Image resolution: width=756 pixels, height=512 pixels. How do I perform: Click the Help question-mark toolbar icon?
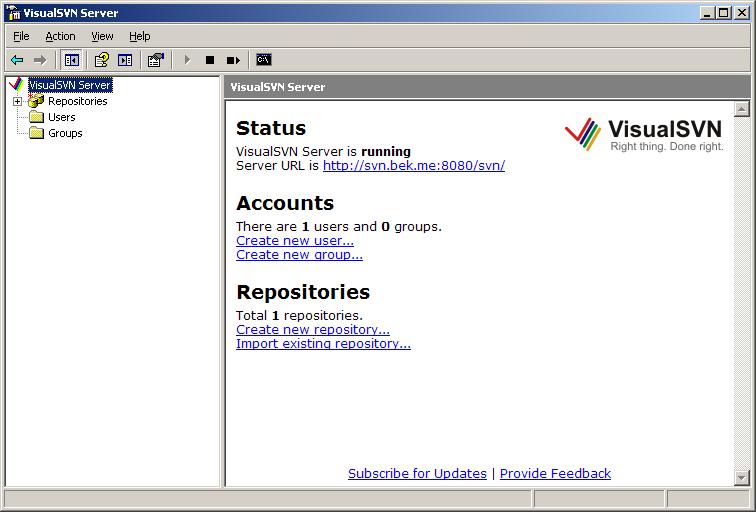coord(102,60)
